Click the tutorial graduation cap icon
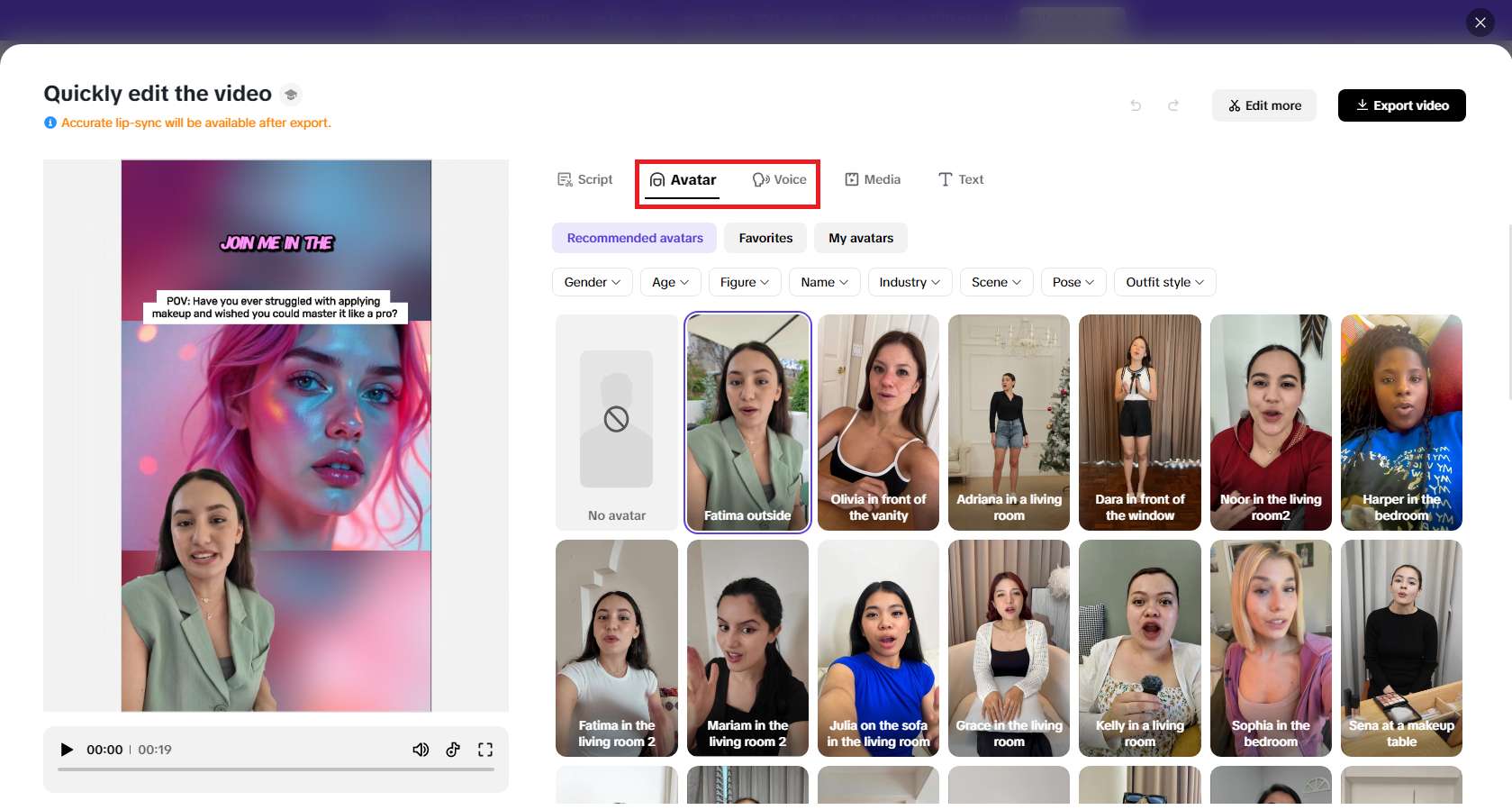 tap(290, 95)
